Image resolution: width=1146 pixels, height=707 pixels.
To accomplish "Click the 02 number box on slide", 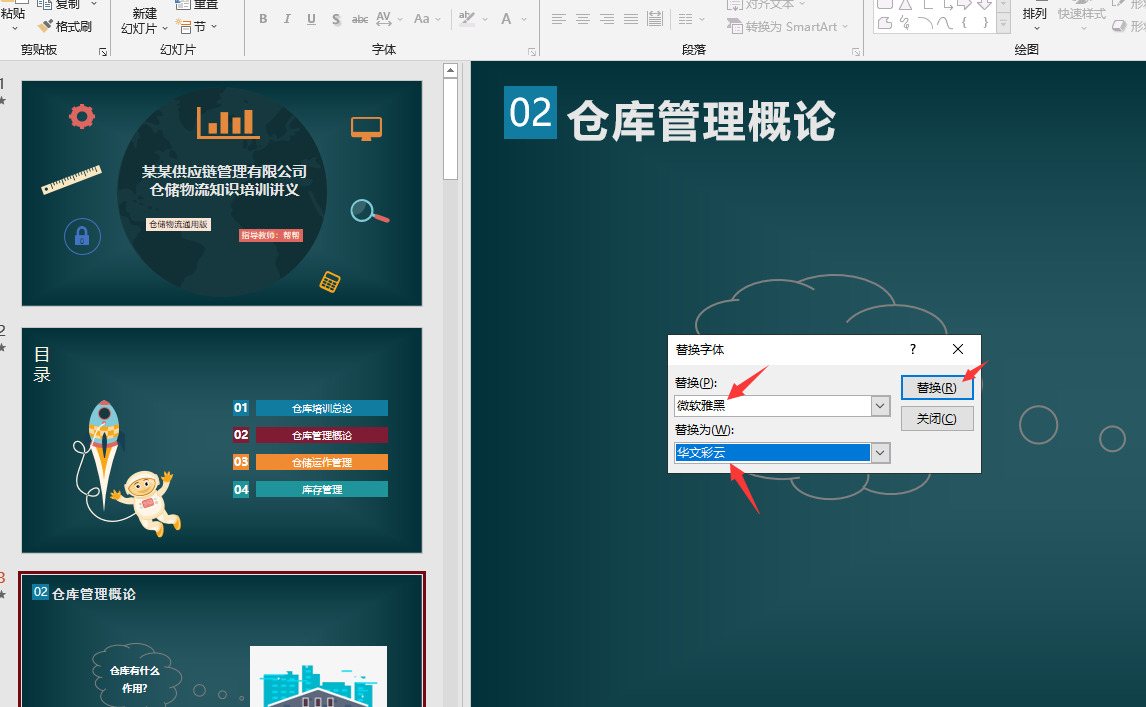I will 531,113.
